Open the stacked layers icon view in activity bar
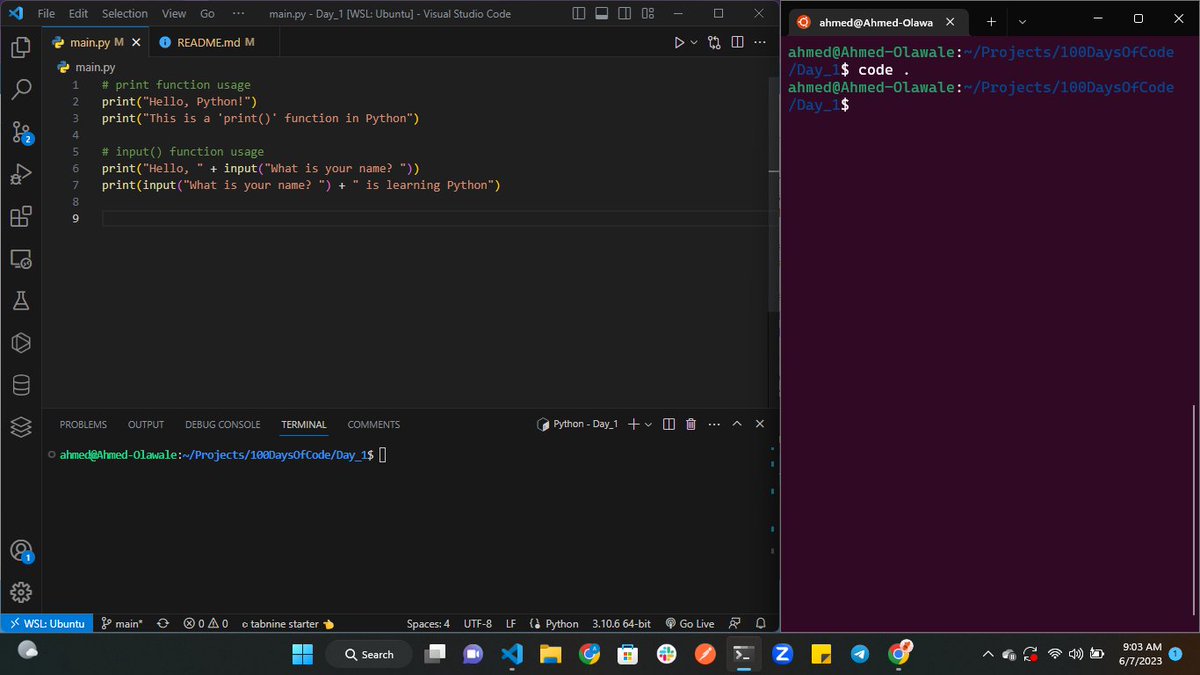This screenshot has width=1200, height=675. tap(21, 427)
